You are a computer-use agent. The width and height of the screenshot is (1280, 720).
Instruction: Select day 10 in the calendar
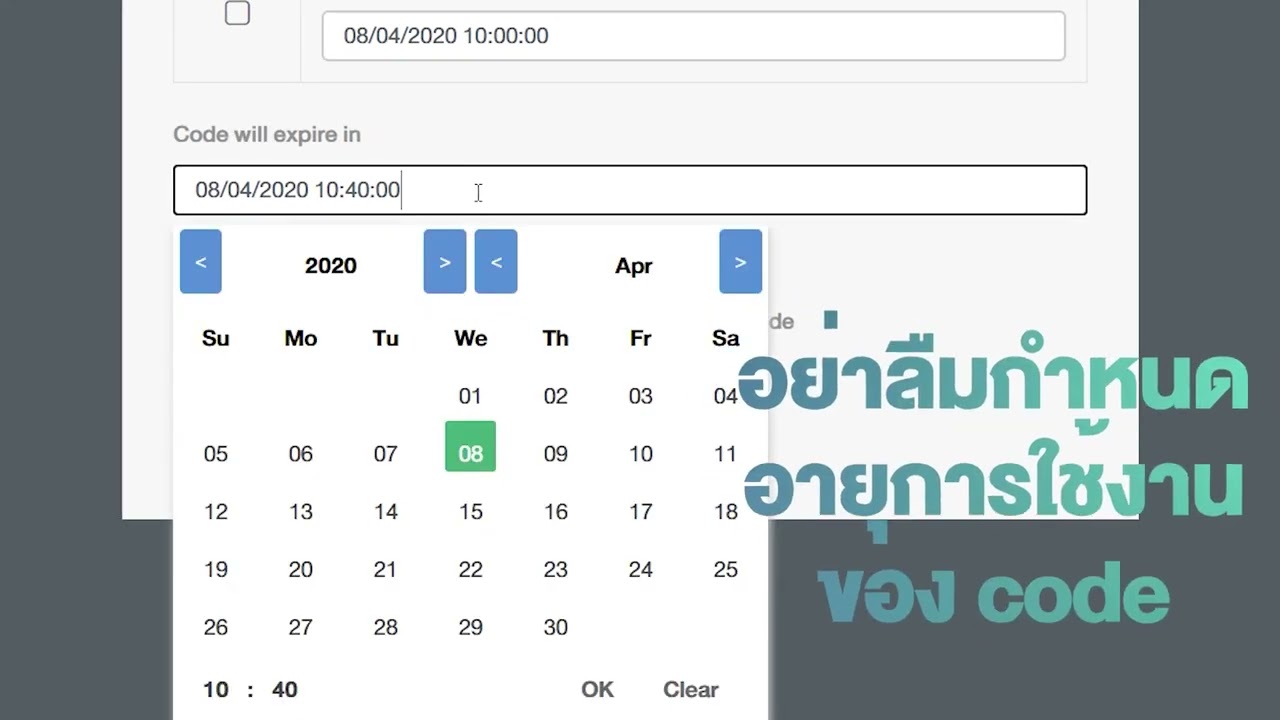[x=641, y=454]
